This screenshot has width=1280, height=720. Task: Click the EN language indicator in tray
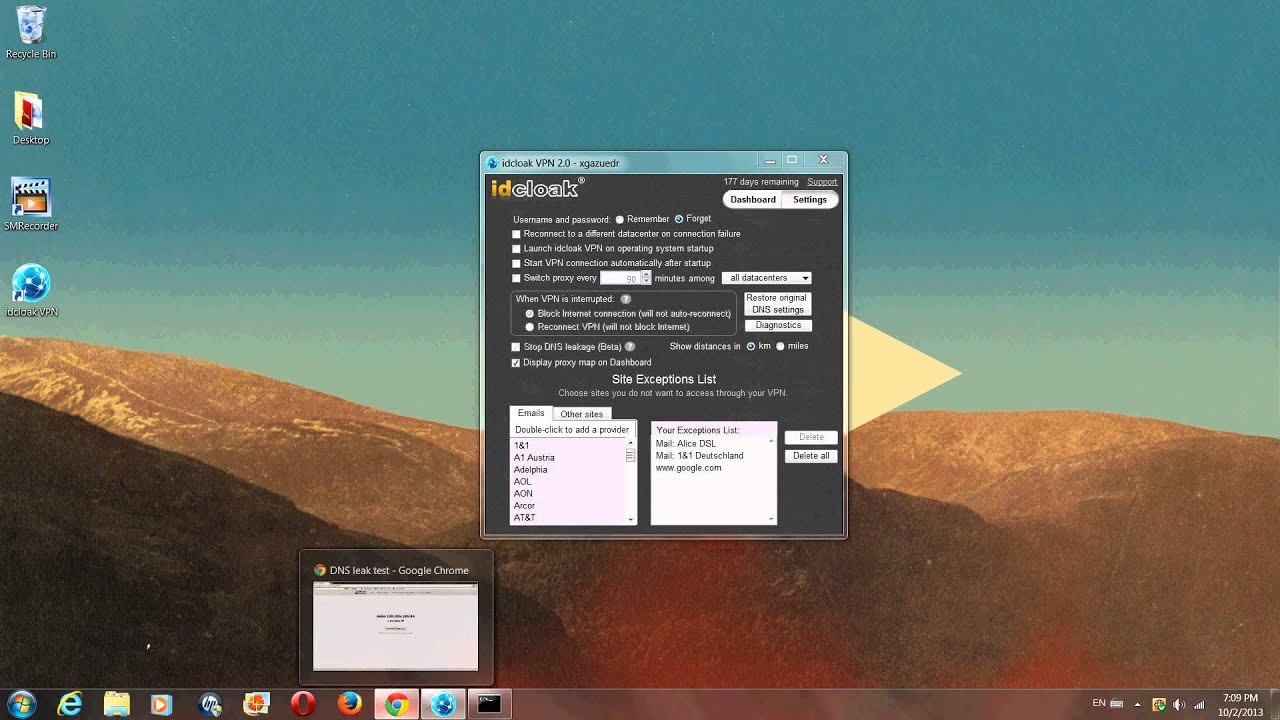(1099, 703)
